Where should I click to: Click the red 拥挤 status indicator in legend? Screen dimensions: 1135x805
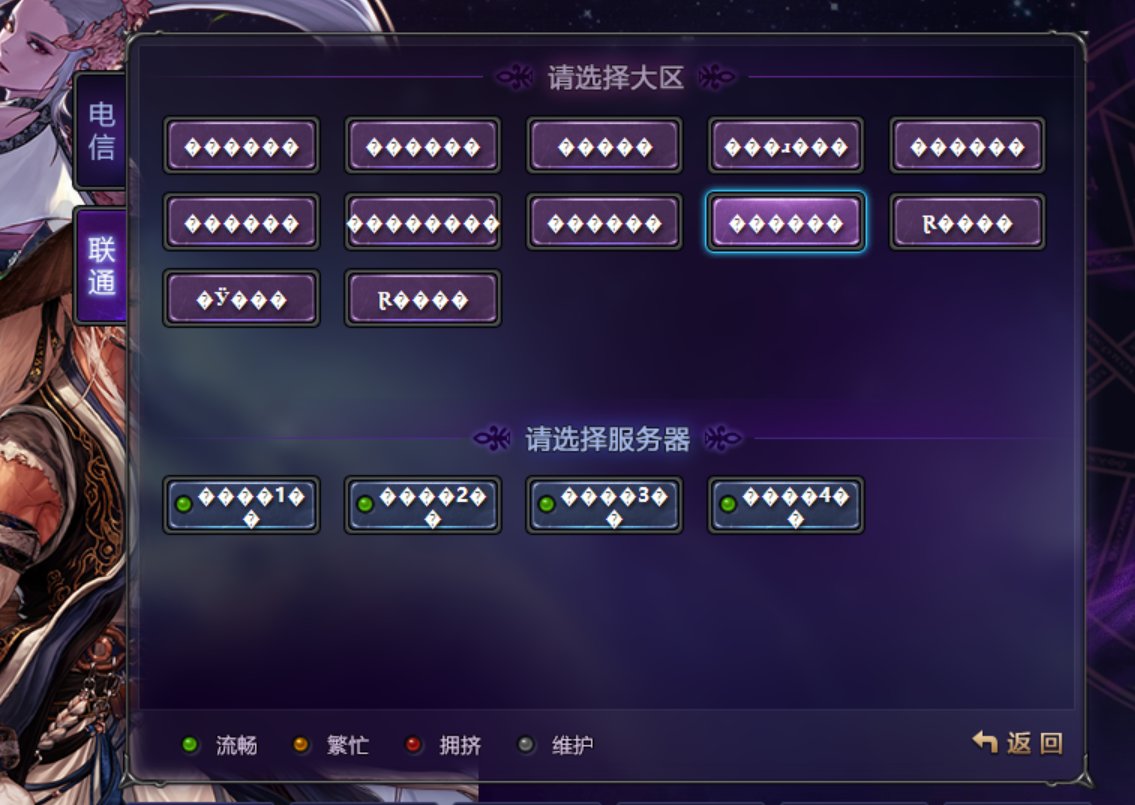point(413,744)
